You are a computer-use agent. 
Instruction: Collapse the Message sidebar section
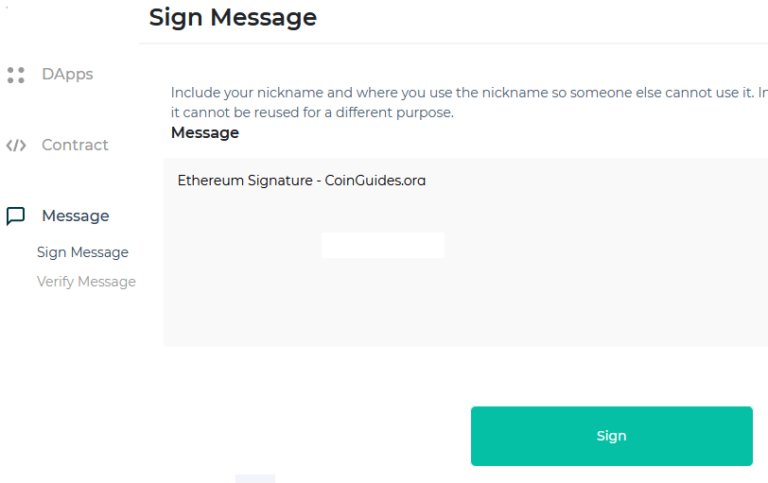click(75, 216)
